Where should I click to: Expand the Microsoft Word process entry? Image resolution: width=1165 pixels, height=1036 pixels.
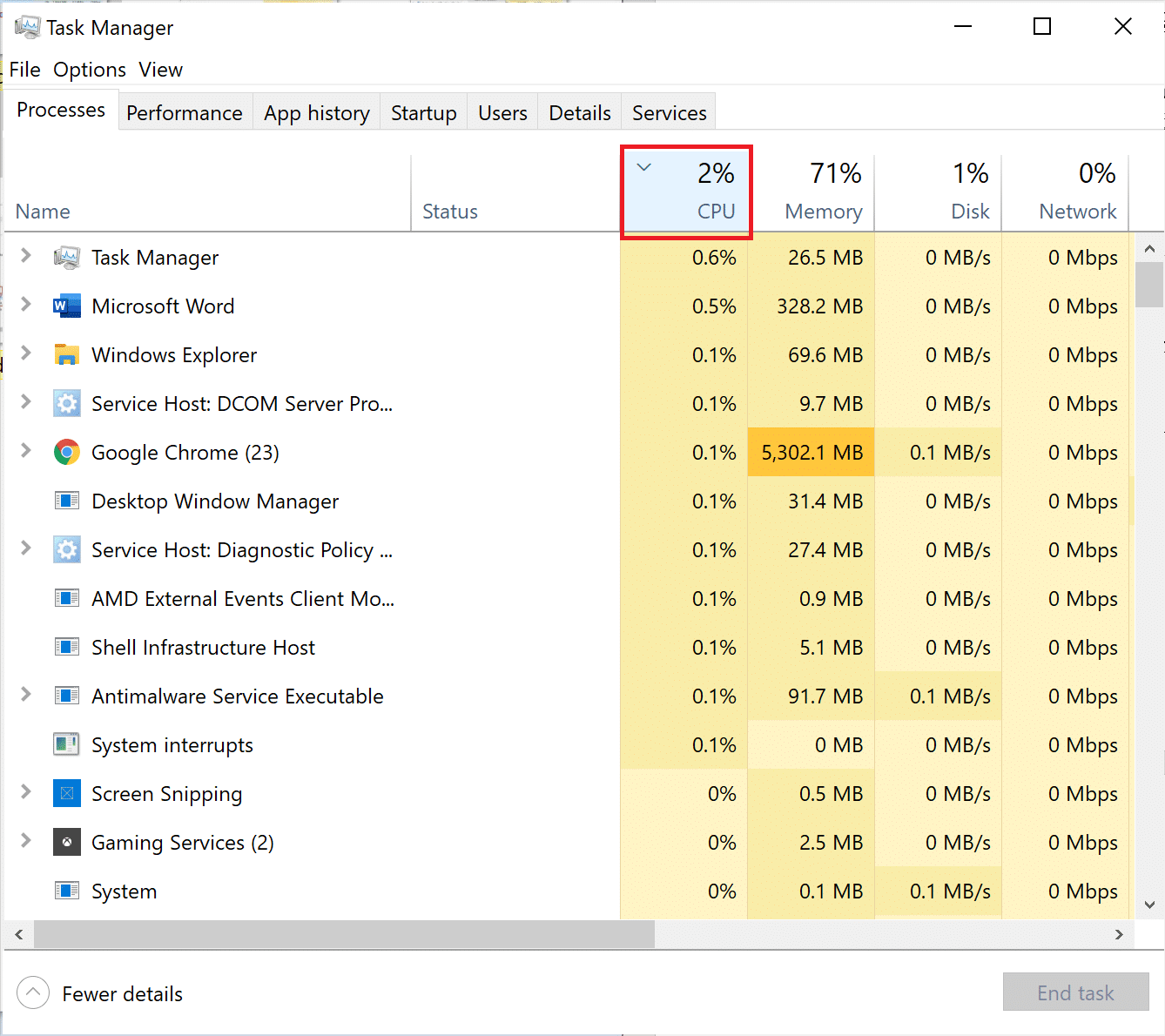click(x=25, y=306)
